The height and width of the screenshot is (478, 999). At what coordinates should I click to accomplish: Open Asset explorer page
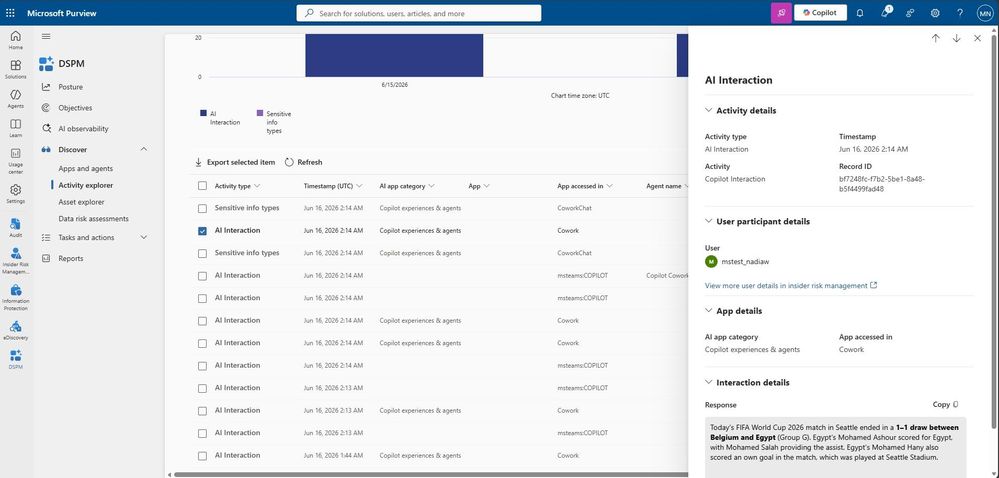coord(81,202)
